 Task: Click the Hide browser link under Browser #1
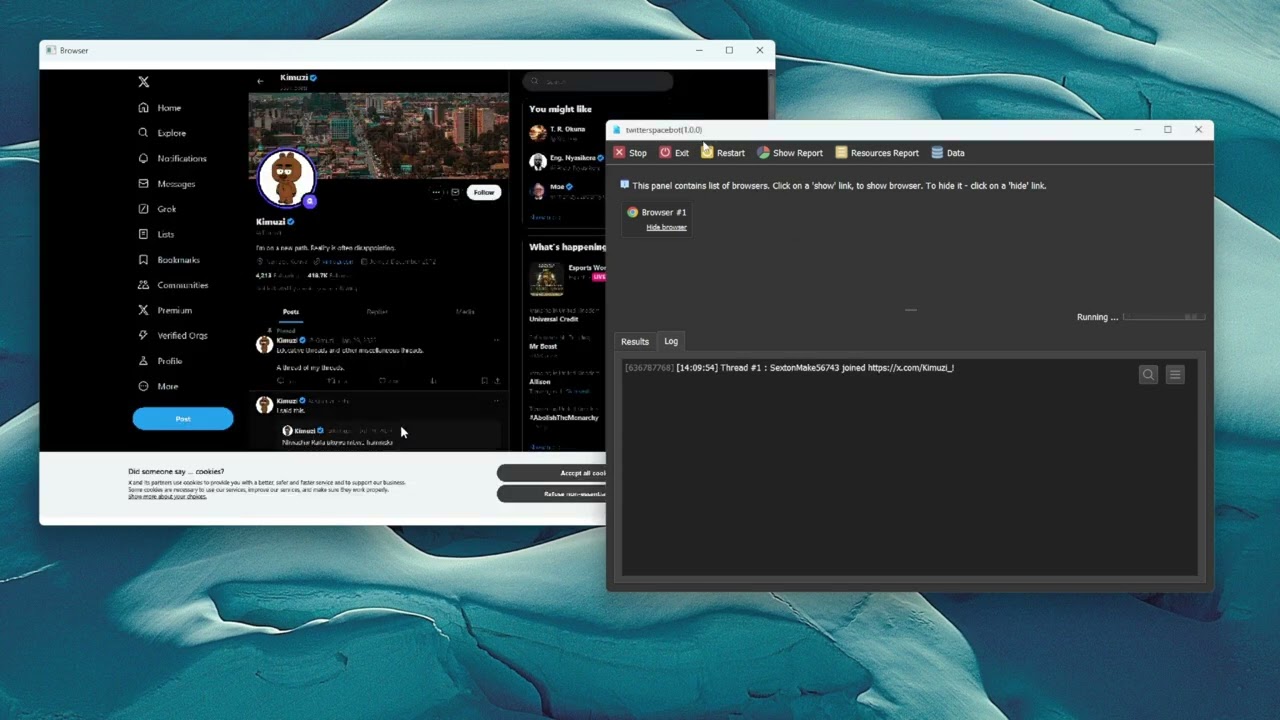(666, 227)
